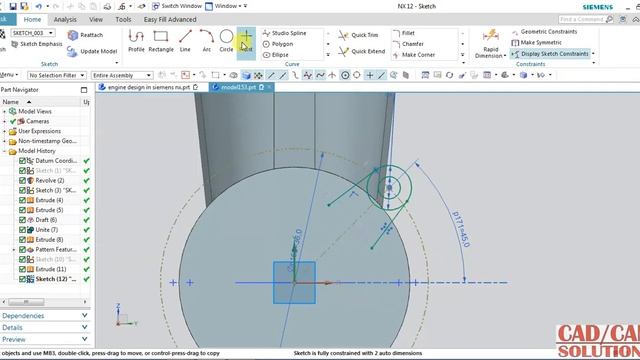Click the Part Navigator panel maximize box
The height and width of the screenshot is (360, 640).
click(84, 90)
